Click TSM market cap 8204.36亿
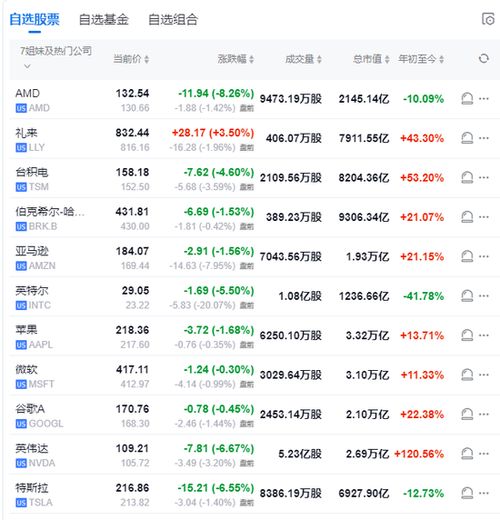Screen dimensions: 500x520 (x=364, y=178)
